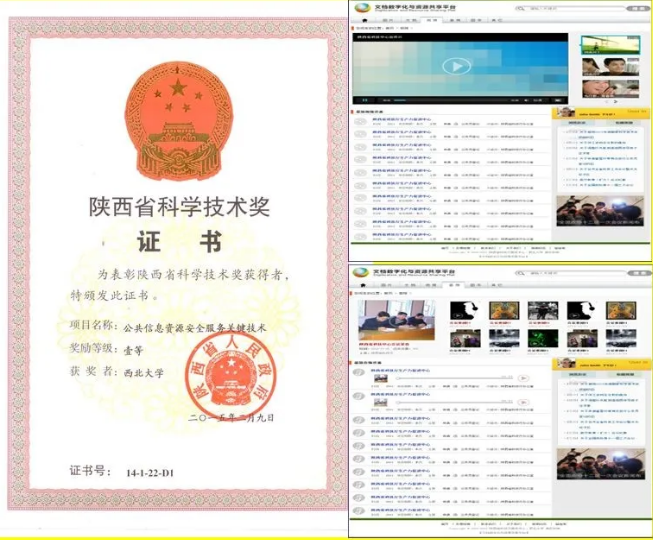Click the project name 公共信息资源安全服务关键技术
The image size is (653, 540).
coord(195,328)
